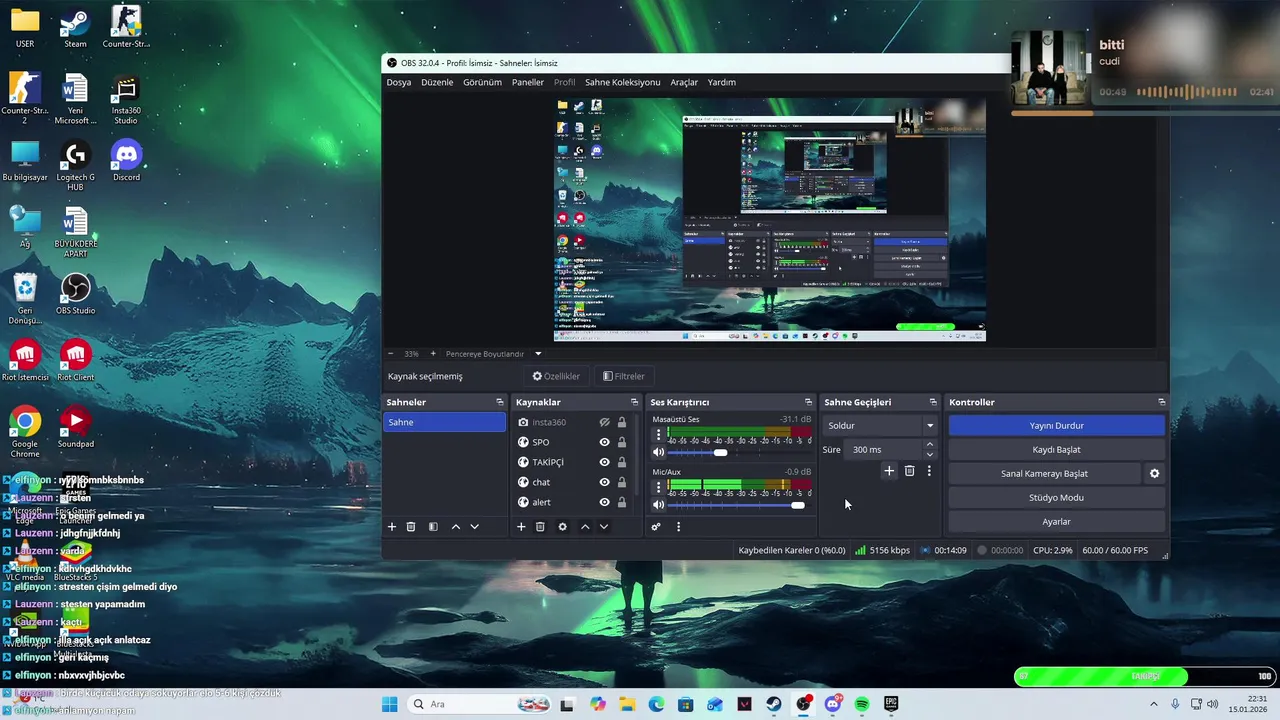This screenshot has width=1280, height=720.
Task: Undock the Kaynaklar panel icon
Action: [632, 402]
